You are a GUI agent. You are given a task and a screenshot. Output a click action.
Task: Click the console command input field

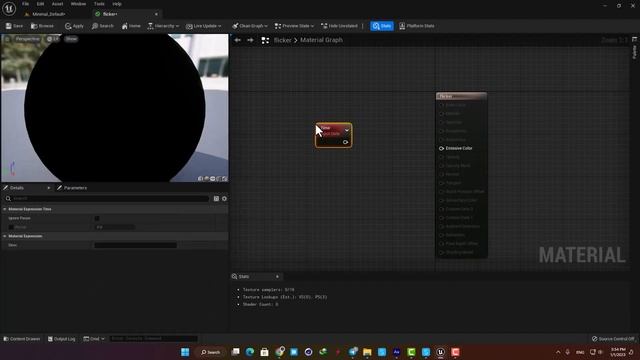(x=153, y=339)
